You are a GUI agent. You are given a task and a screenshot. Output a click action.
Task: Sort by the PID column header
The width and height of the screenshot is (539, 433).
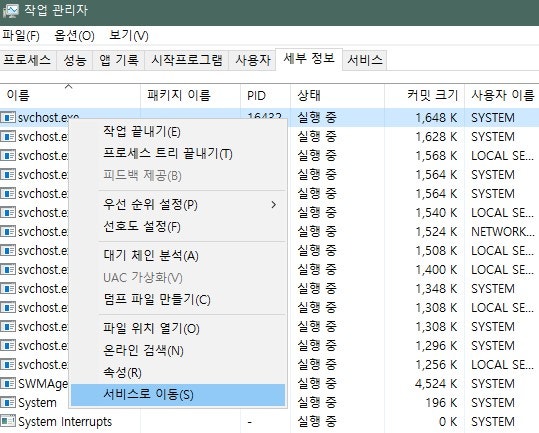point(265,95)
